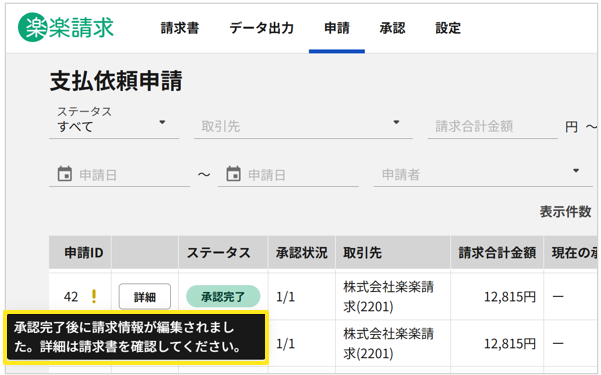This screenshot has height=375, width=601.
Task: Click the 承認状況 column header
Action: pos(302,253)
